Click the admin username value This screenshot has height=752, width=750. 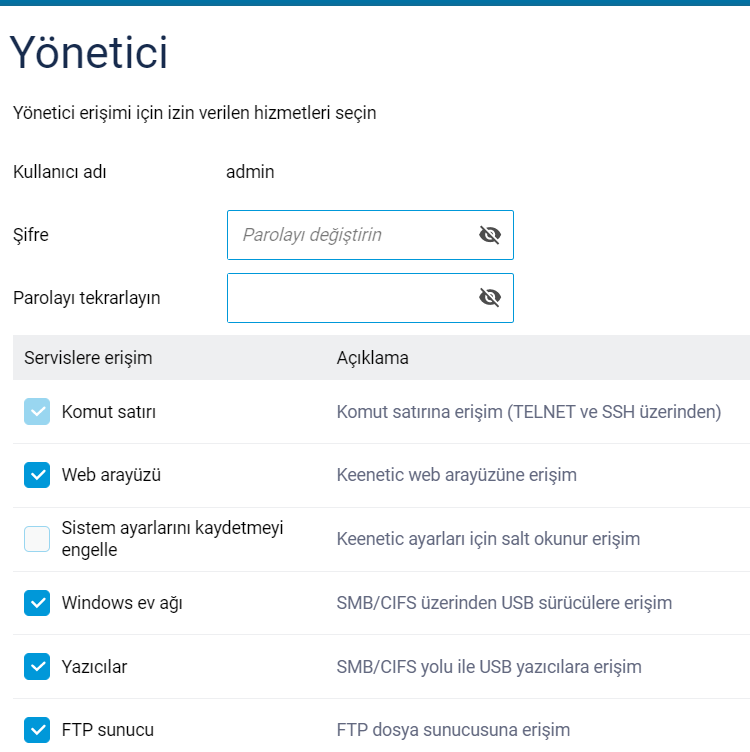250,172
